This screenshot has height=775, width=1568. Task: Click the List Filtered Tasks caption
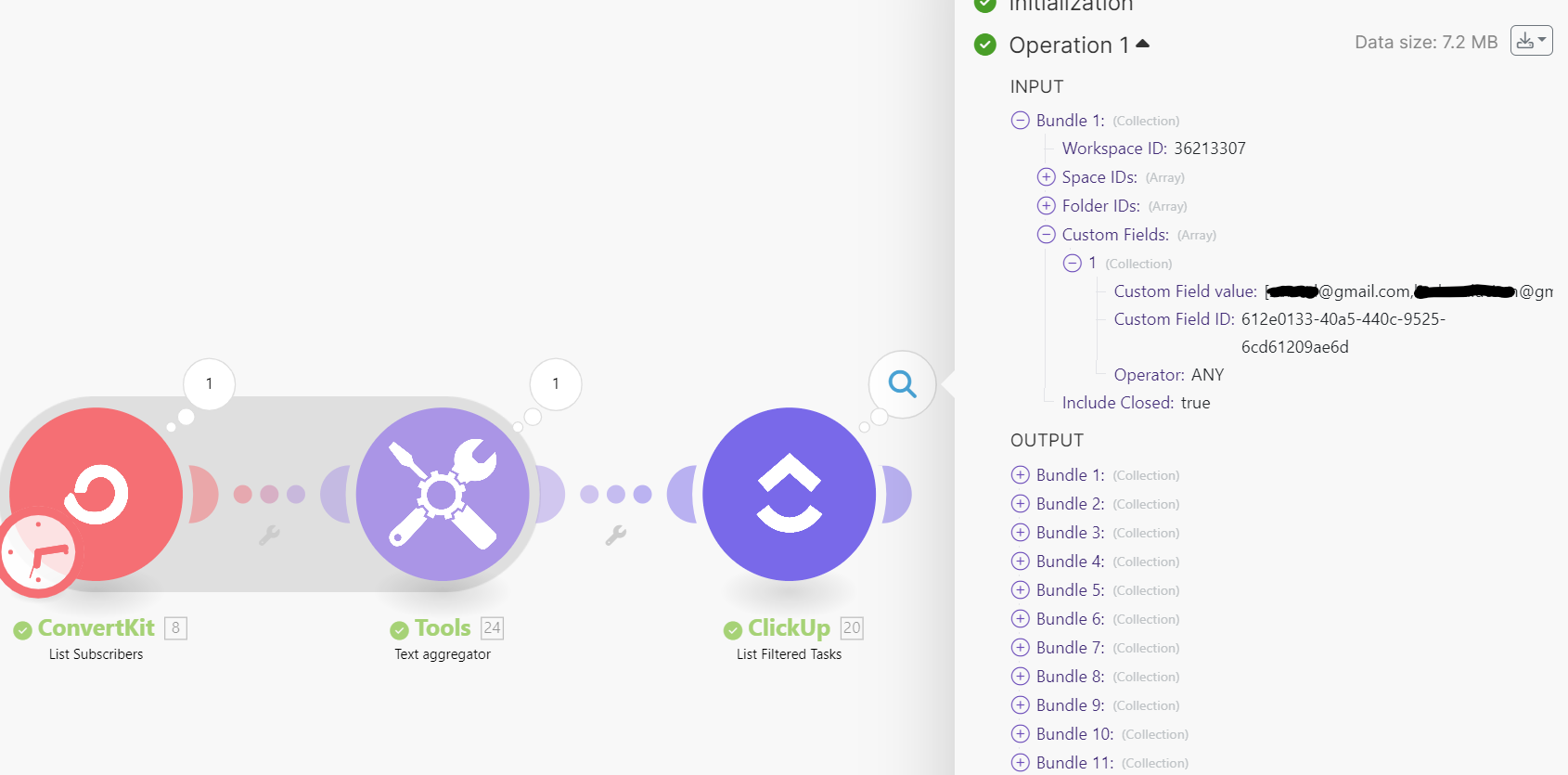point(790,654)
